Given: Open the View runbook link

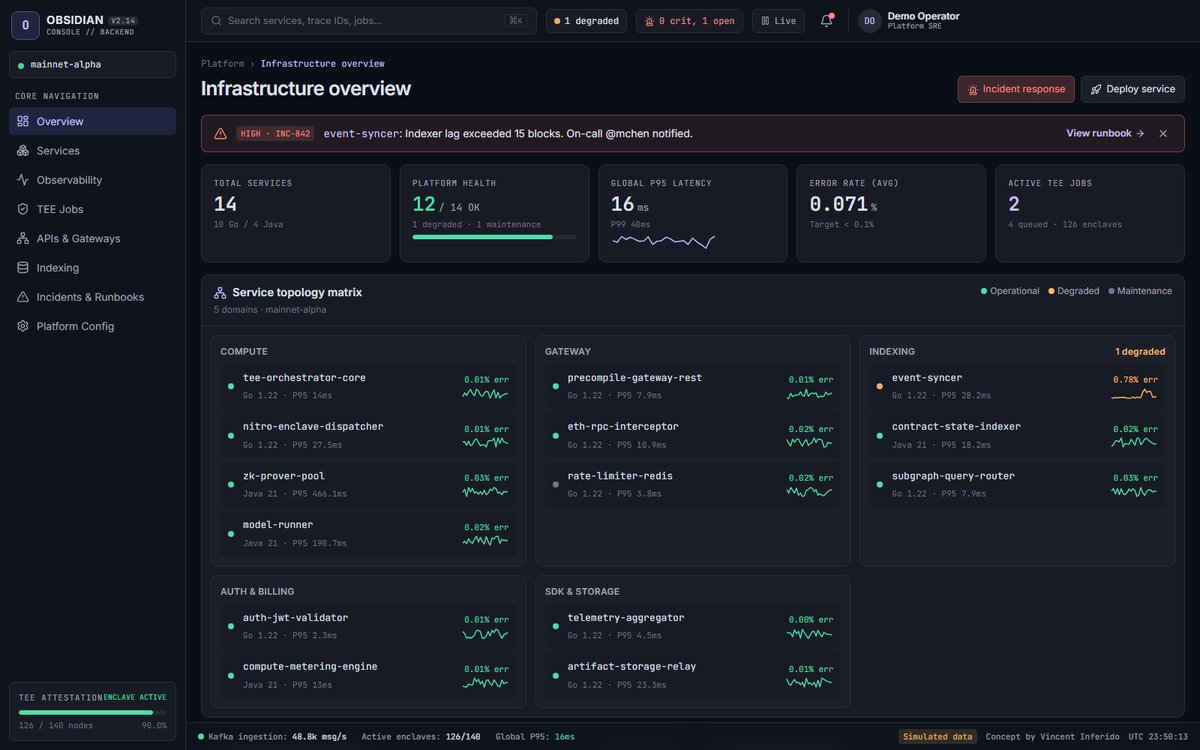Looking at the screenshot, I should pyautogui.click(x=1105, y=133).
